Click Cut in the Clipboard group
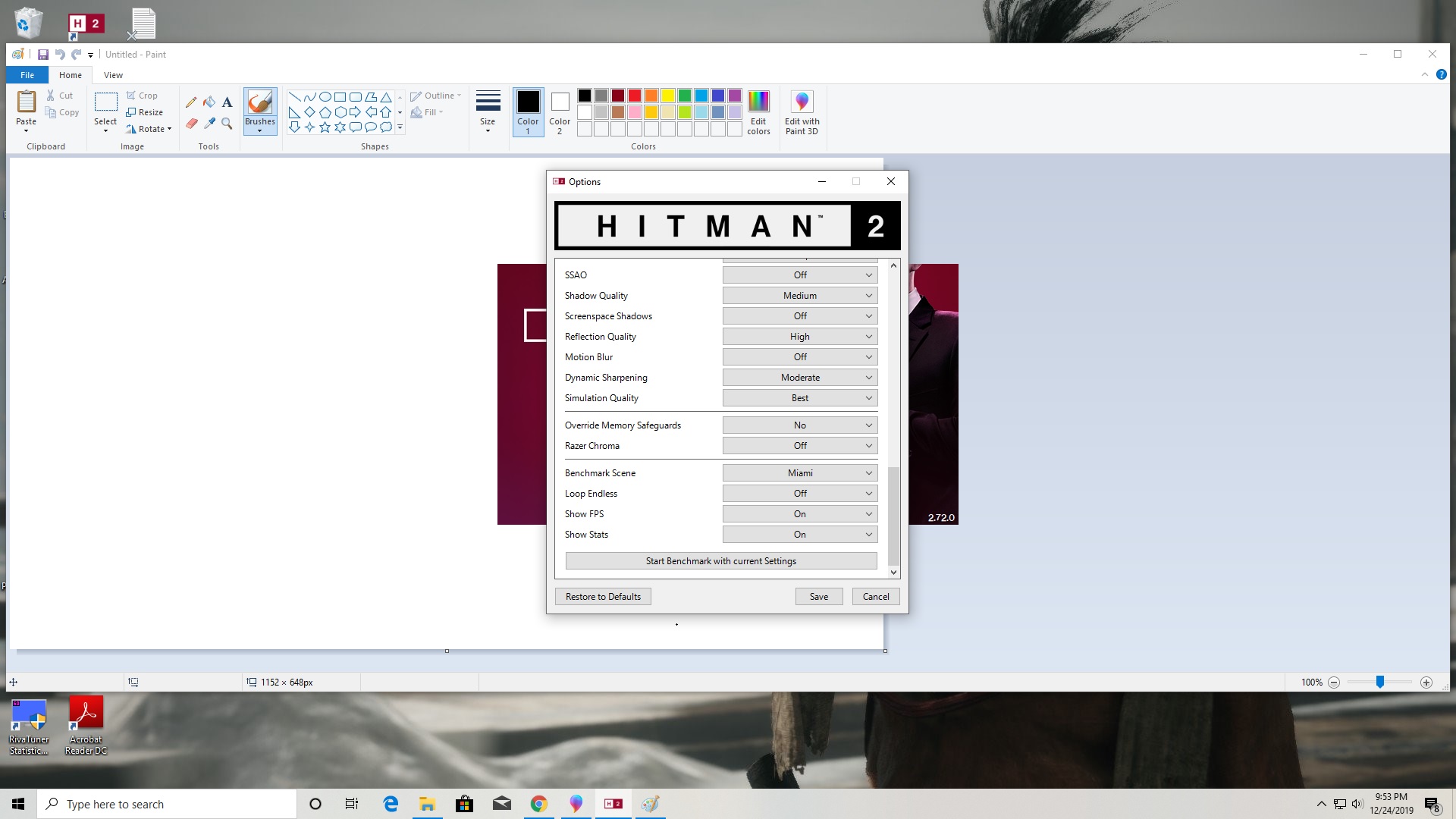 click(60, 96)
